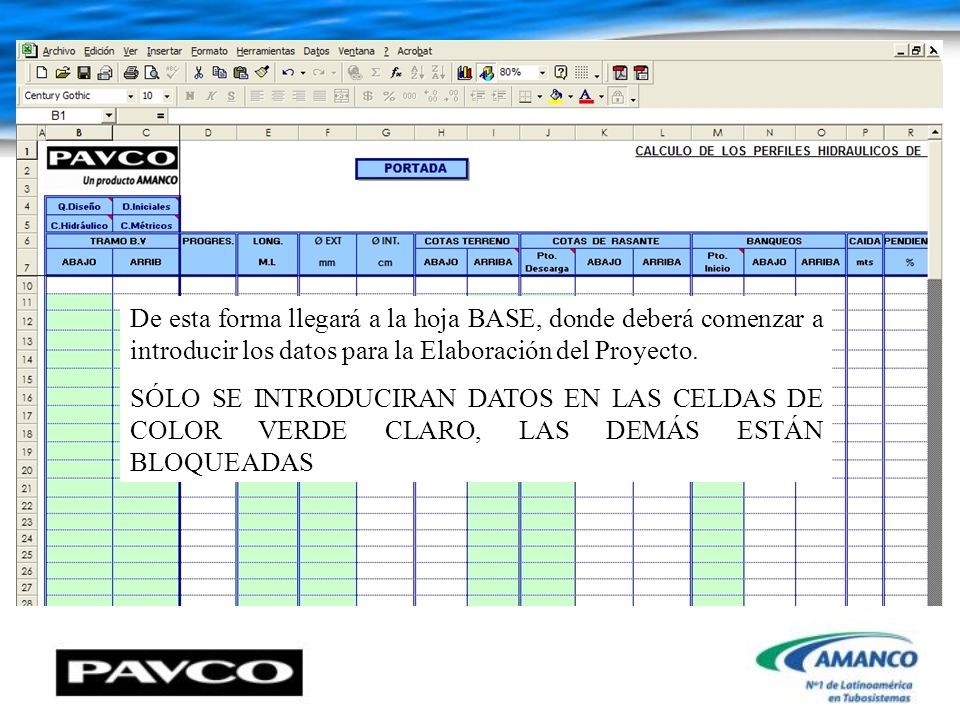Click the Print icon in the toolbar
Screen dimensions: 960x720
[130, 73]
